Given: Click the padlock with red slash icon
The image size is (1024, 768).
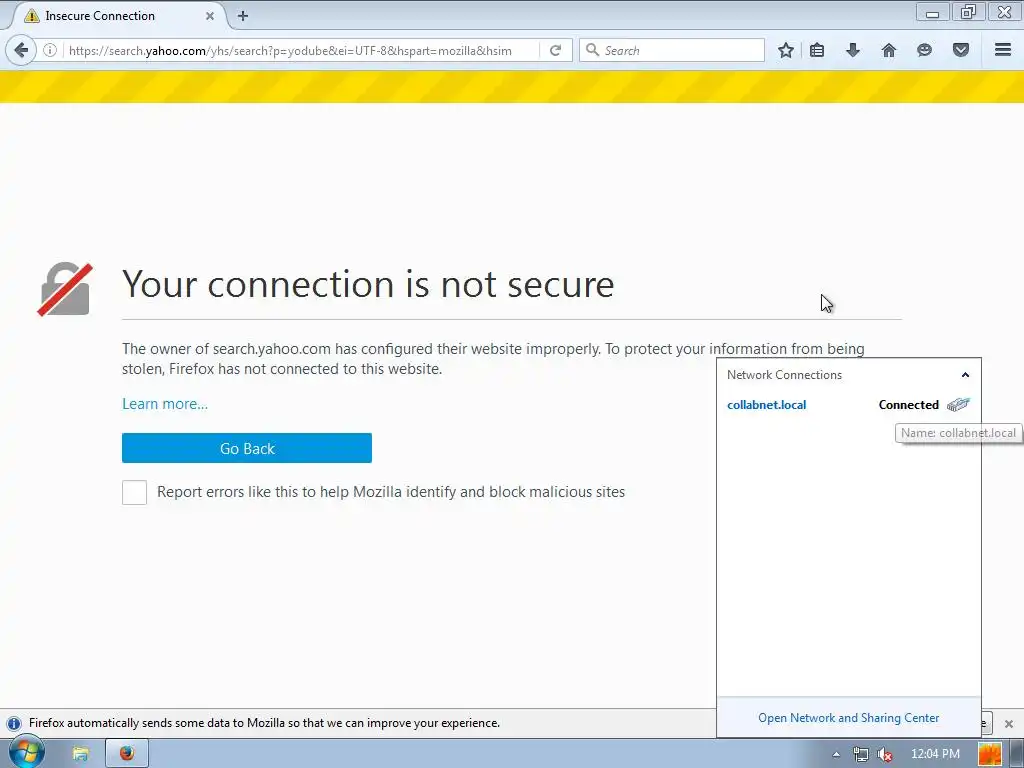Looking at the screenshot, I should pyautogui.click(x=65, y=289).
